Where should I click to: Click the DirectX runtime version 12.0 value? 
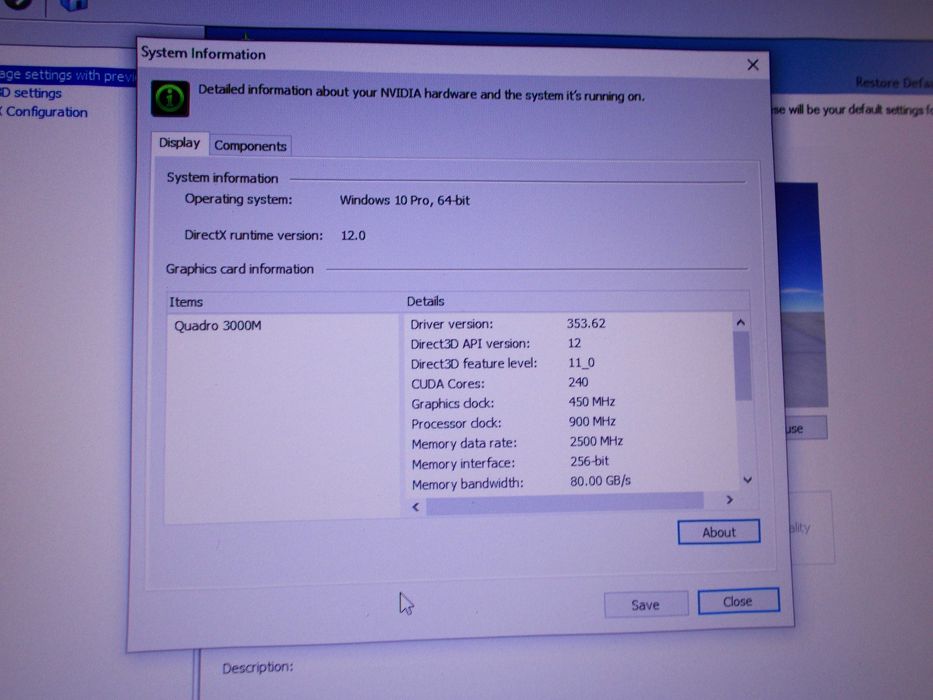353,235
